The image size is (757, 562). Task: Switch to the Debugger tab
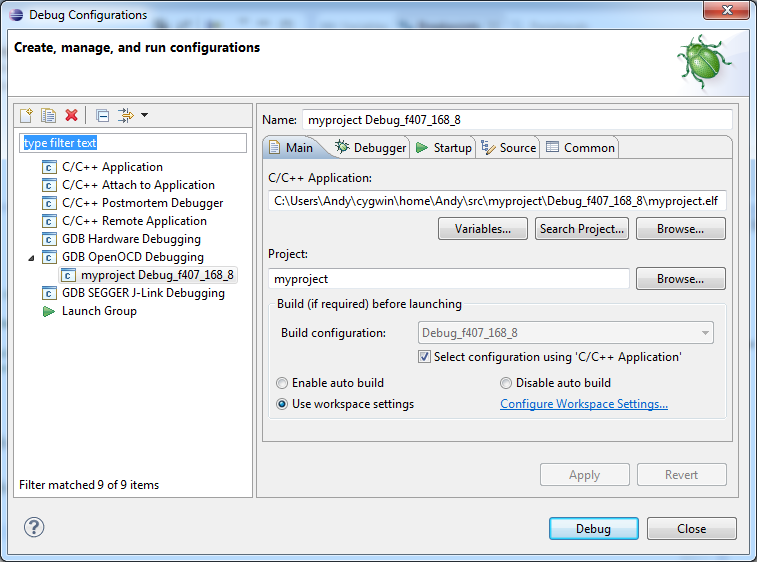click(x=371, y=147)
